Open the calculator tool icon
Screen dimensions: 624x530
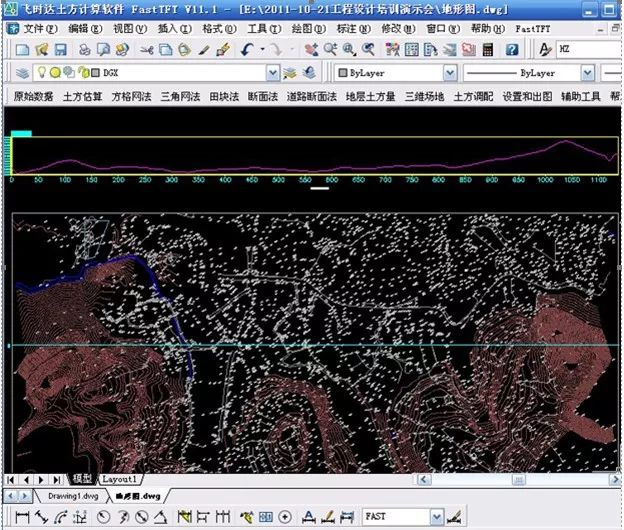(488, 49)
